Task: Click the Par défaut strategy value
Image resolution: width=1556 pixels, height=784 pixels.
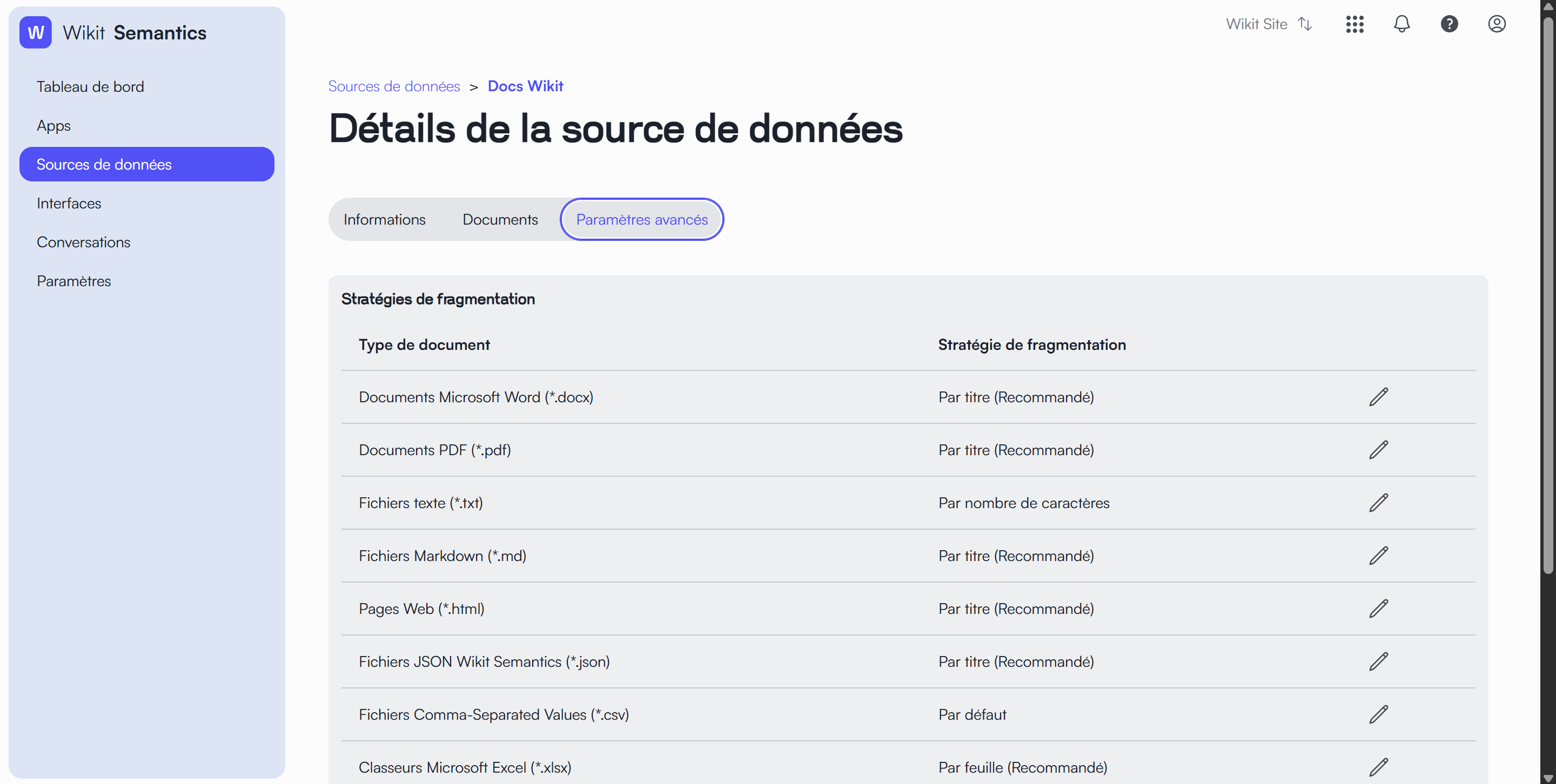Action: pyautogui.click(x=972, y=714)
